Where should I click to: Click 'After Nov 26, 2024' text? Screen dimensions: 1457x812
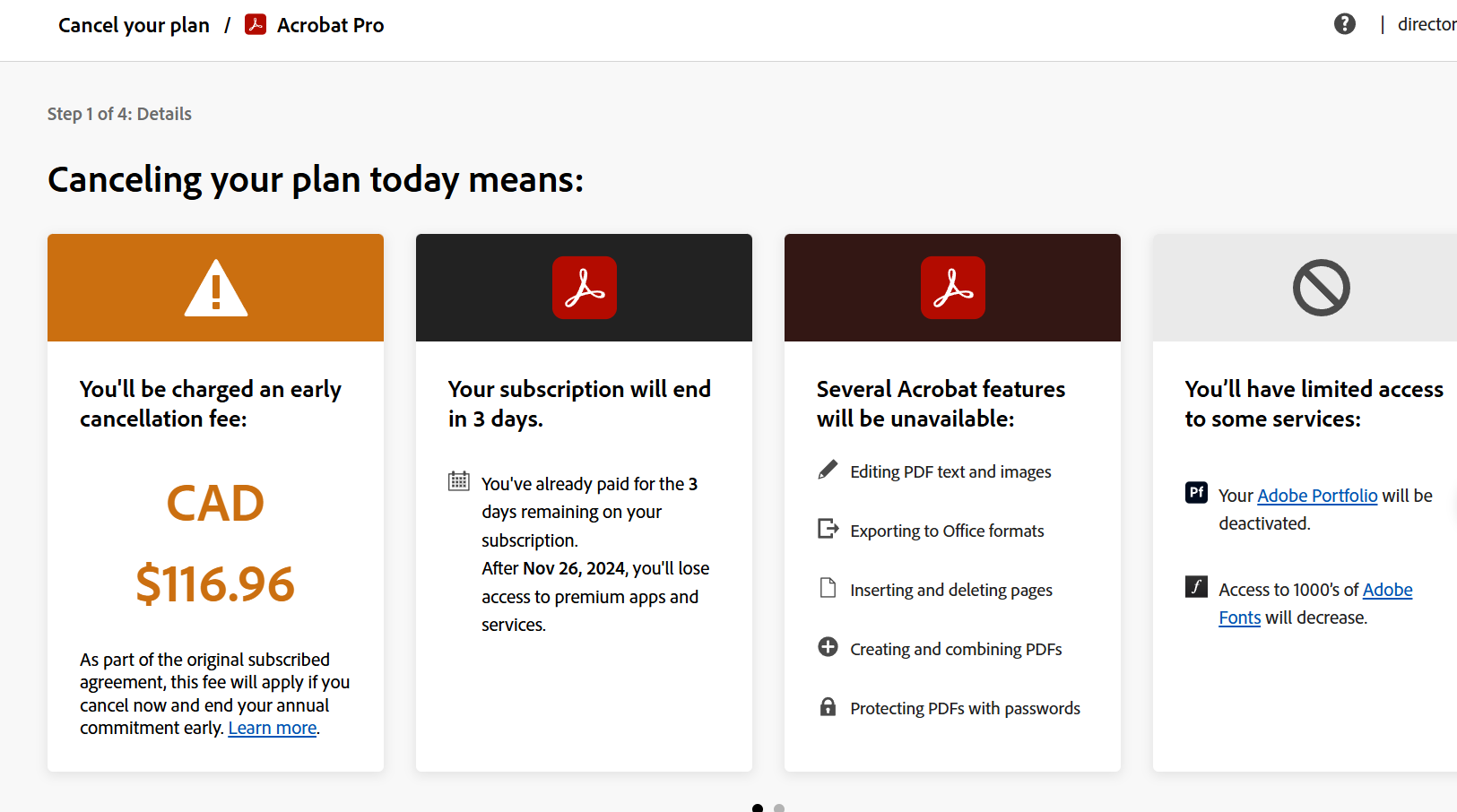pyautogui.click(x=553, y=568)
